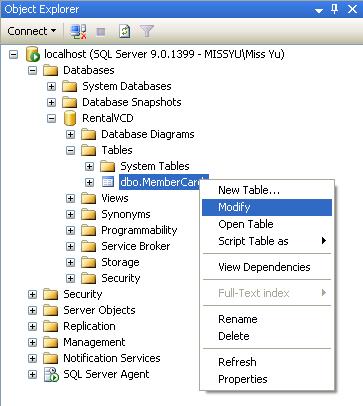363x406 pixels.
Task: Collapse the Tables node
Action: pos(70,150)
